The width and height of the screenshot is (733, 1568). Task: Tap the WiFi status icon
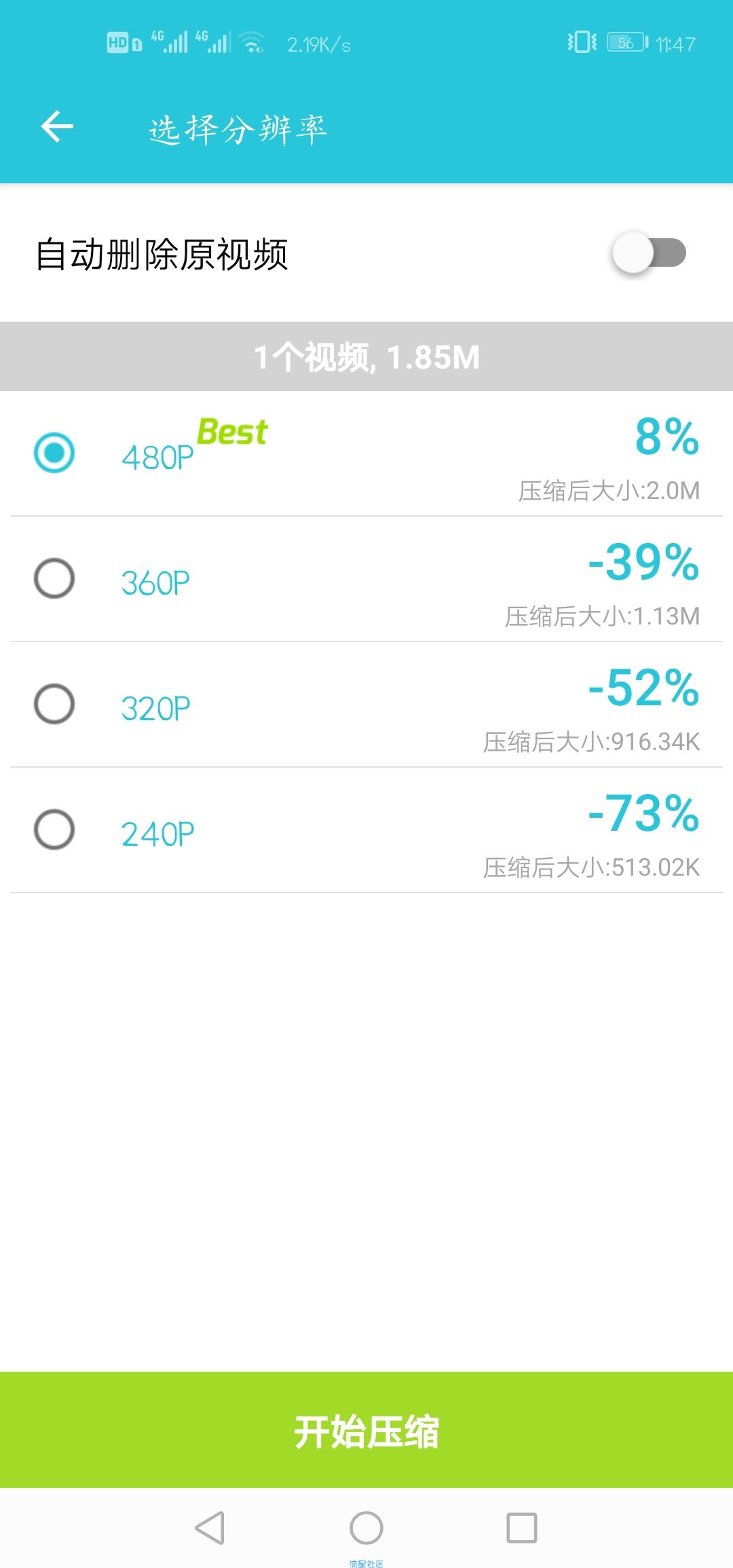252,43
